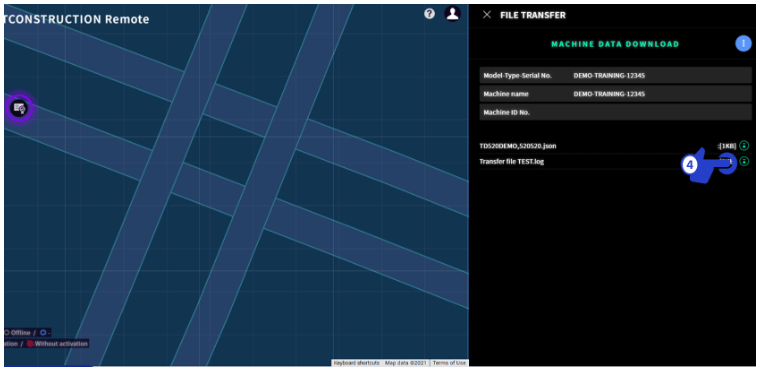Click the Machine ID No. field
The width and height of the screenshot is (761, 376).
[x=615, y=112]
